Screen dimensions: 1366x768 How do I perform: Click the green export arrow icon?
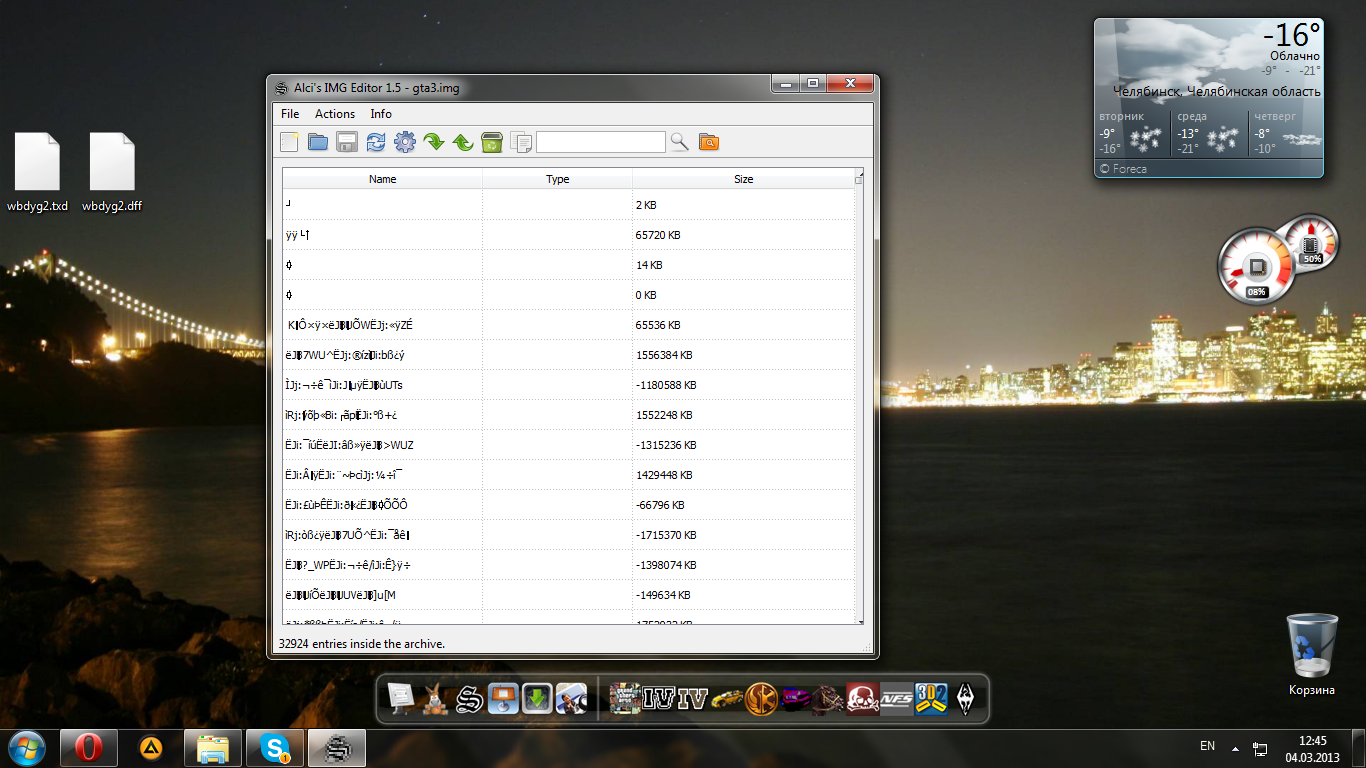click(x=463, y=142)
